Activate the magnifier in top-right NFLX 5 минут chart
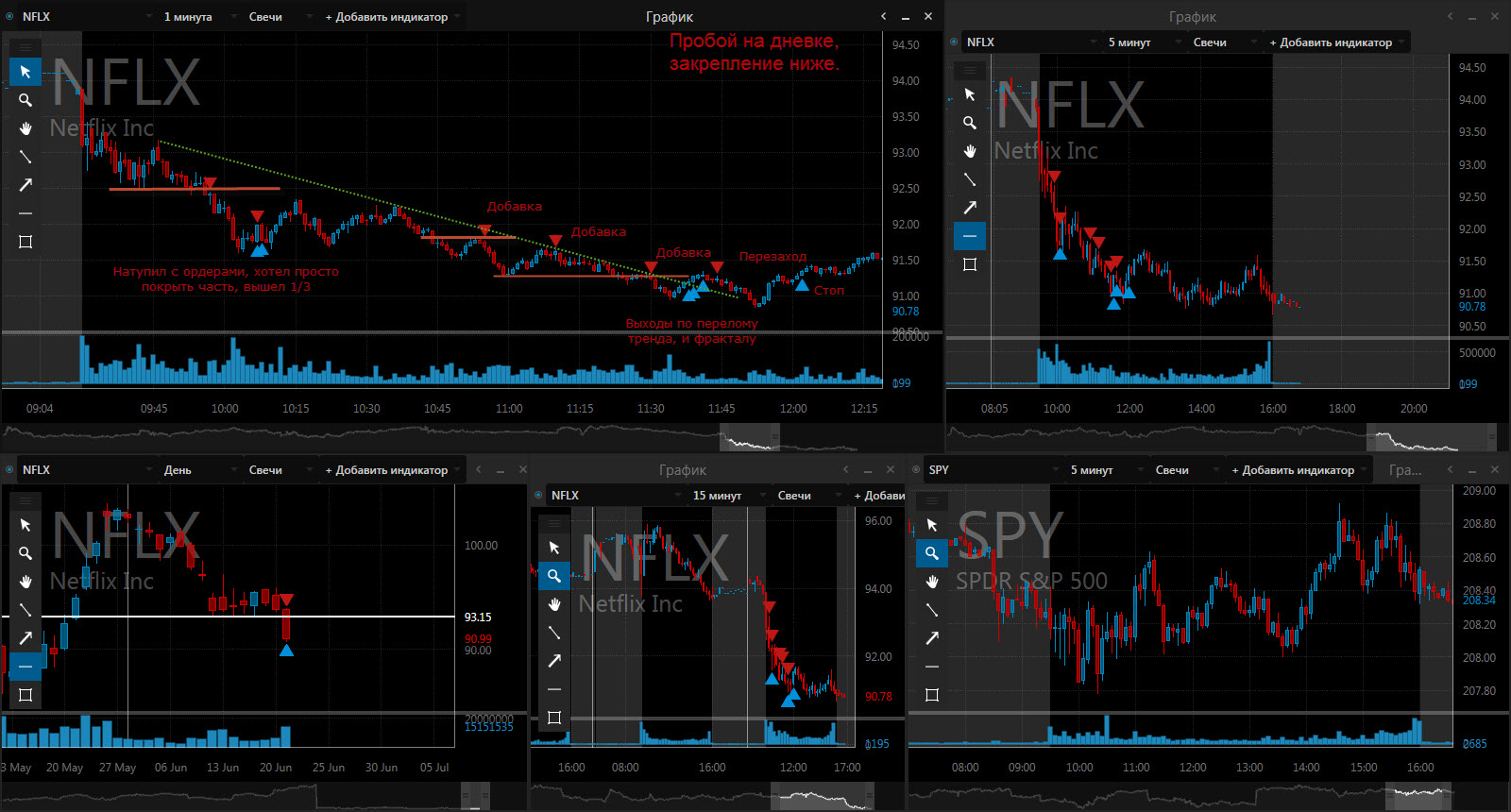This screenshot has width=1511, height=812. pyautogui.click(x=970, y=123)
